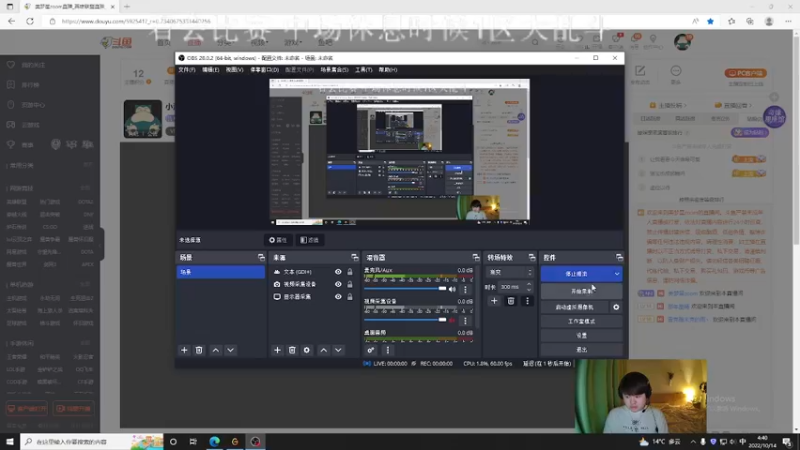
Task: Toggle visibility of the 显示器采集 source
Action: tap(338, 296)
